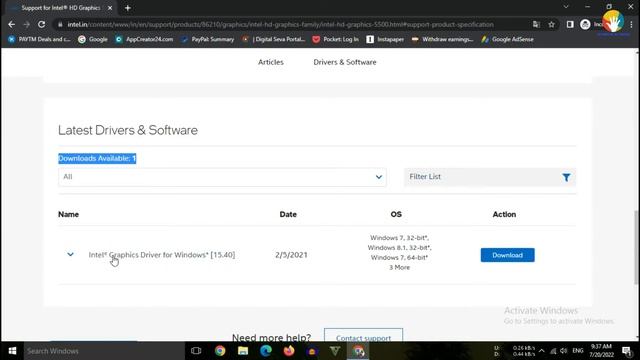This screenshot has height=360, width=640.
Task: Launch Chrome from the taskbar
Action: tap(220, 351)
